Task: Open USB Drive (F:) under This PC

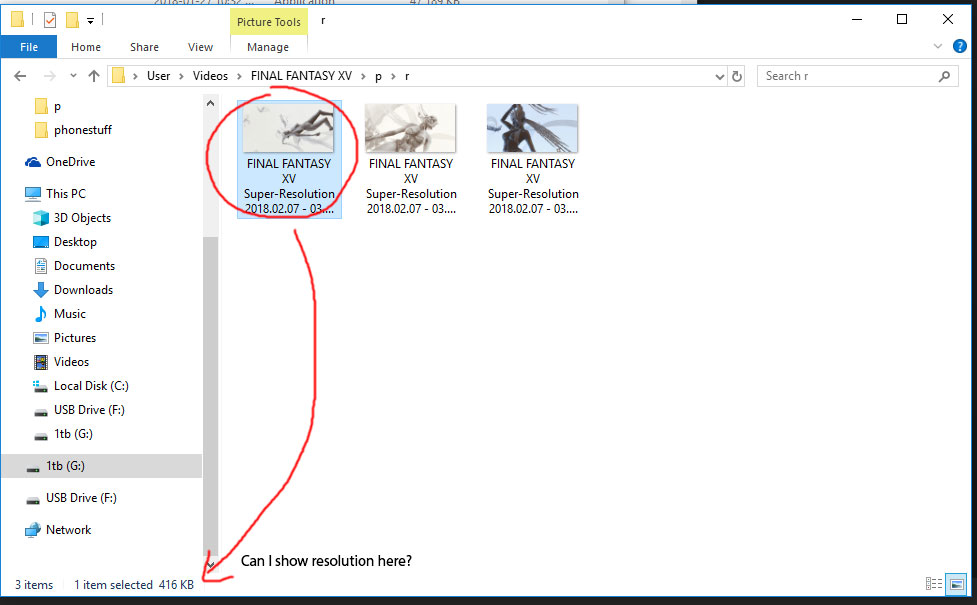Action: click(89, 410)
